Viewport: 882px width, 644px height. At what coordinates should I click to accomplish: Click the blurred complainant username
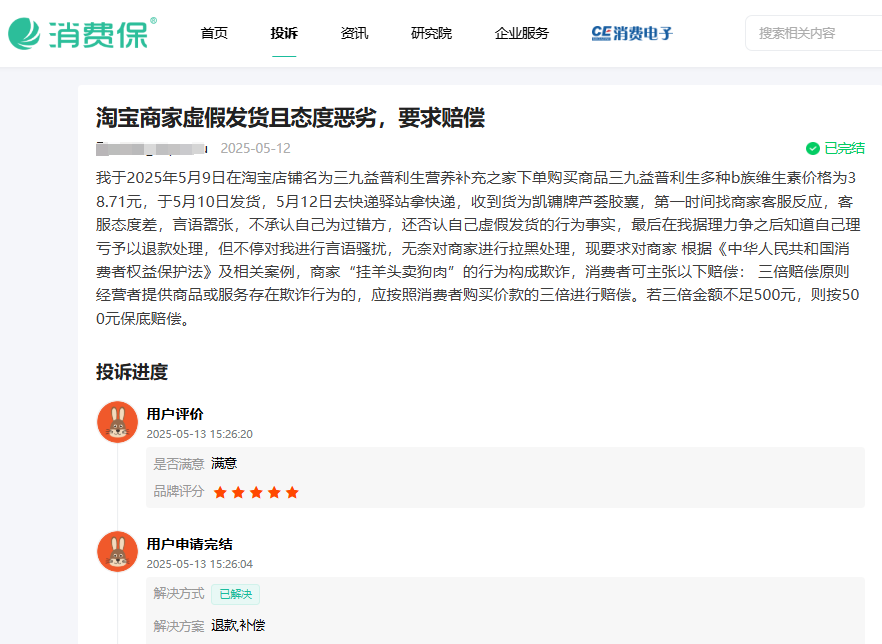coord(152,148)
